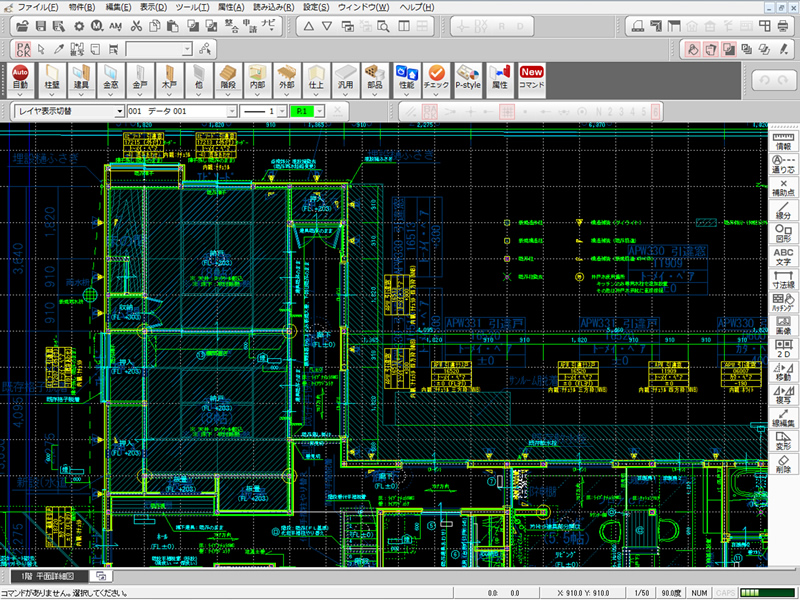Click the 建具 fittings tool

pyautogui.click(x=81, y=78)
